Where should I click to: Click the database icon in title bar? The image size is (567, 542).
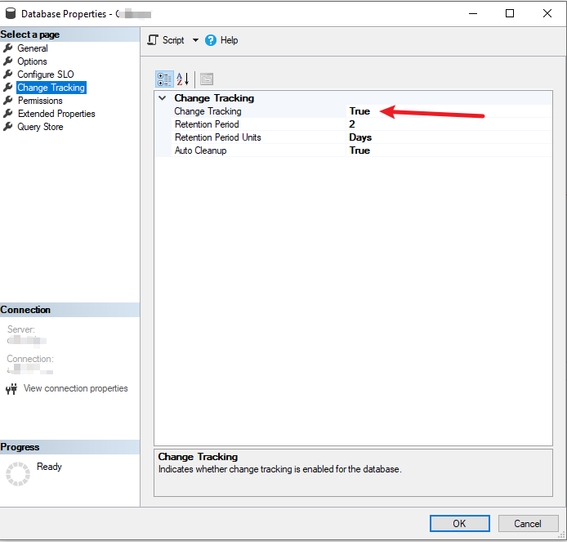[x=11, y=13]
